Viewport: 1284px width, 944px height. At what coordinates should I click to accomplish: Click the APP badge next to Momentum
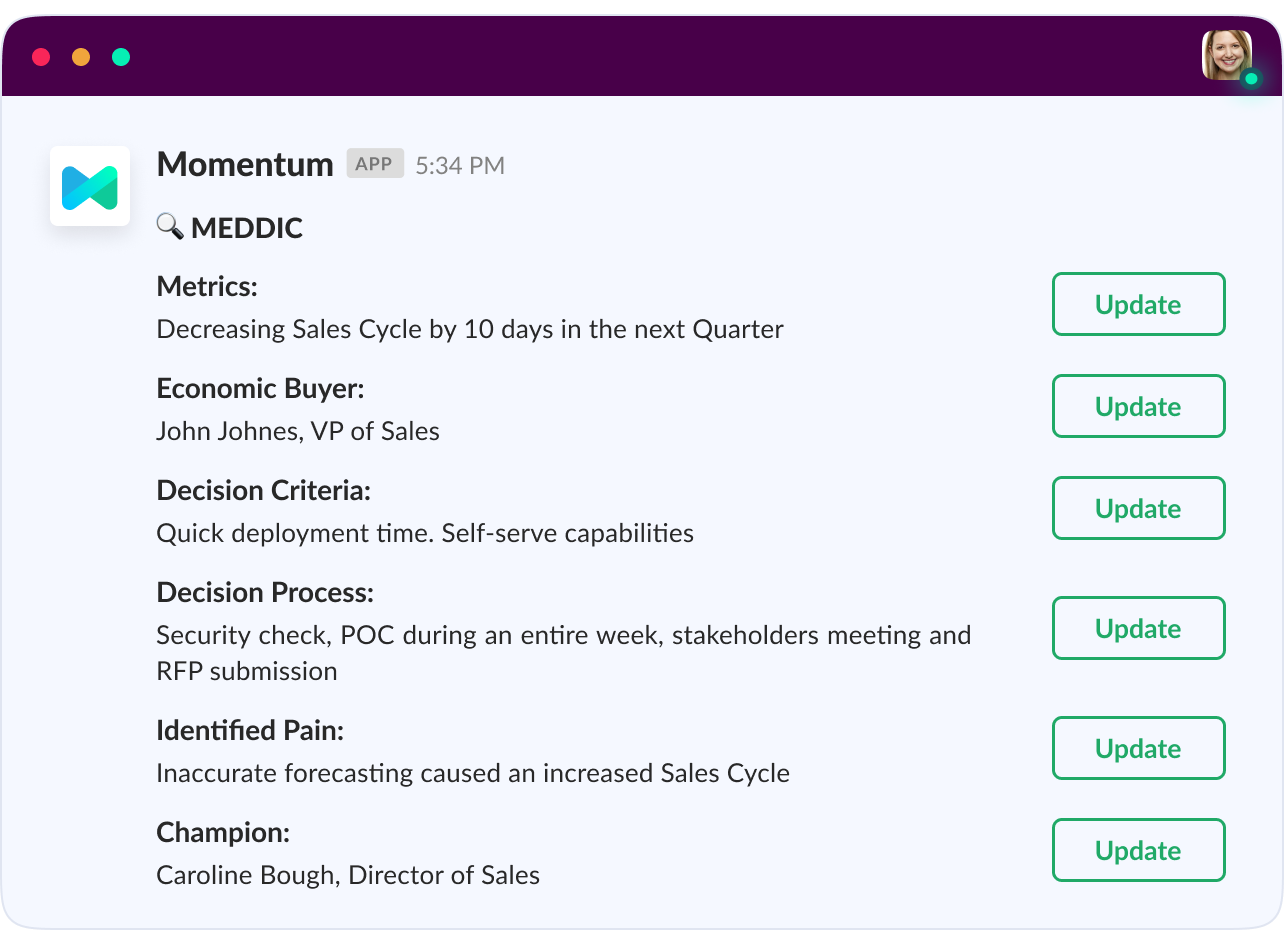(375, 163)
